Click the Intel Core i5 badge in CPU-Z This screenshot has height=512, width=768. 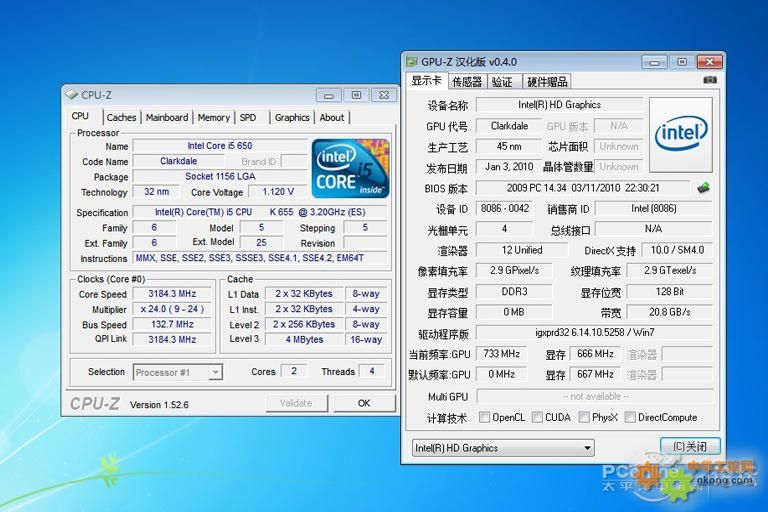(x=350, y=168)
